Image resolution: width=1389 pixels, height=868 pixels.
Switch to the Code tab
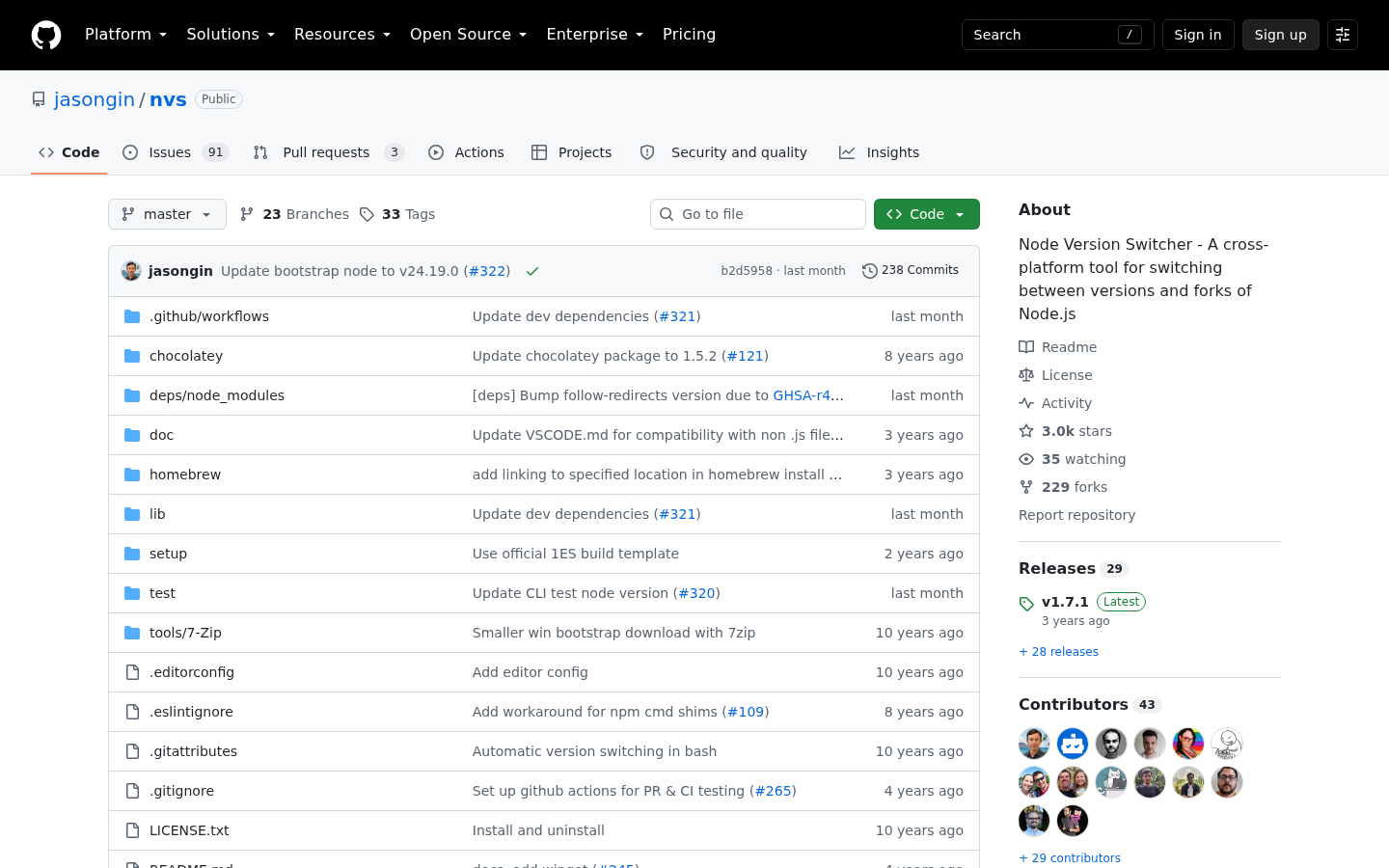[x=69, y=152]
